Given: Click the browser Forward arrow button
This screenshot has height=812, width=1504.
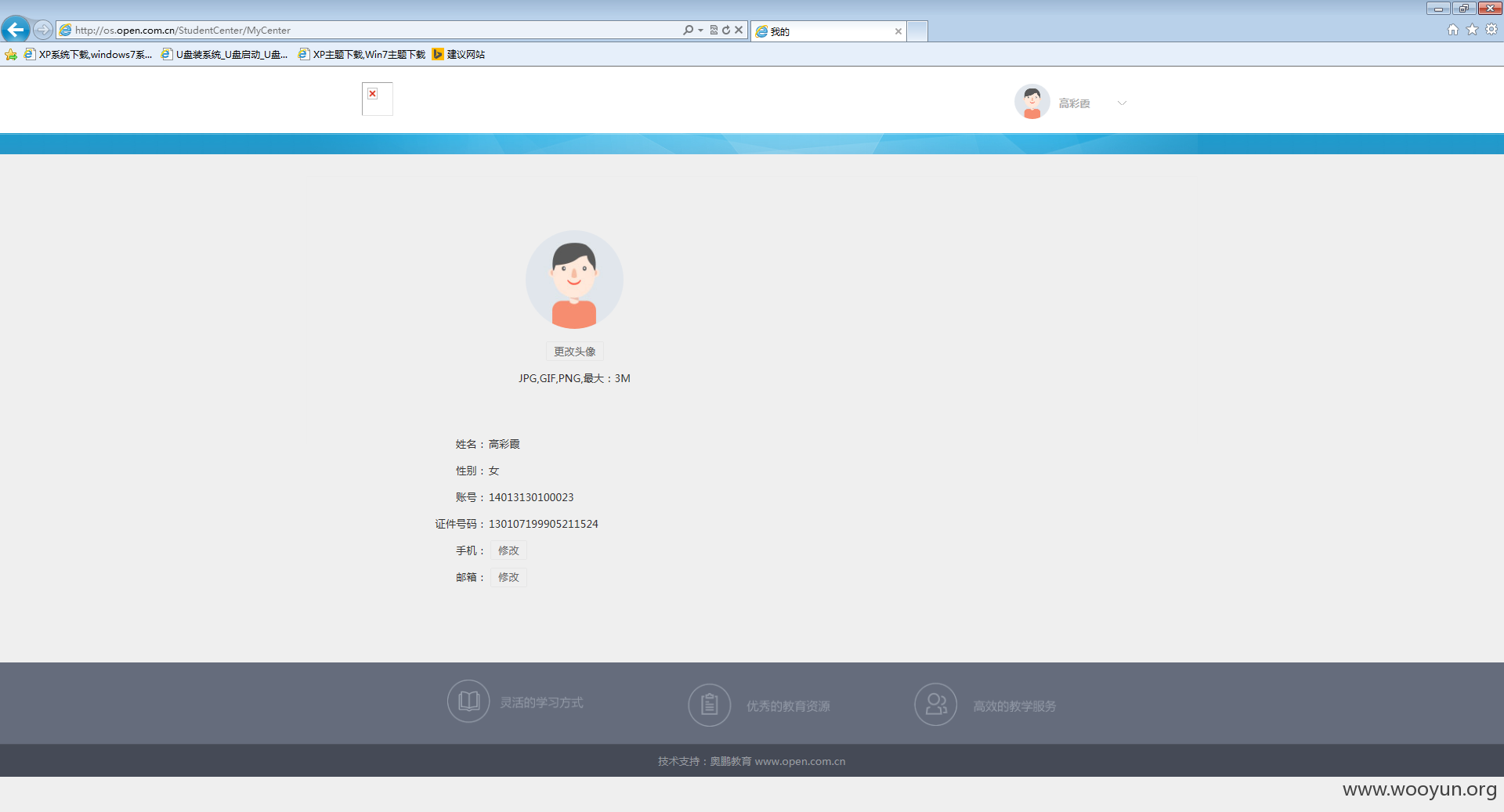Looking at the screenshot, I should click(43, 30).
